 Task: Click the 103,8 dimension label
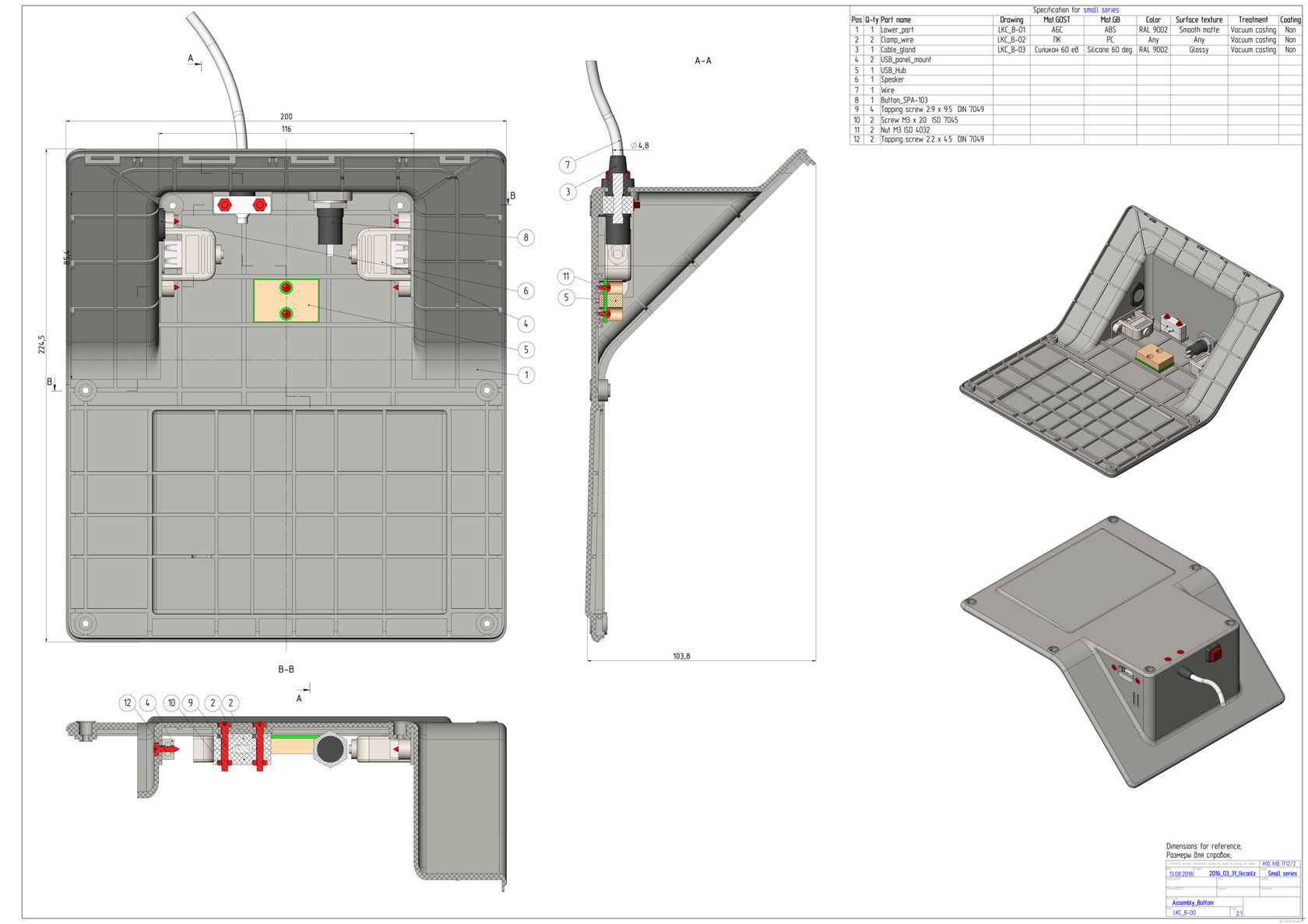point(681,656)
